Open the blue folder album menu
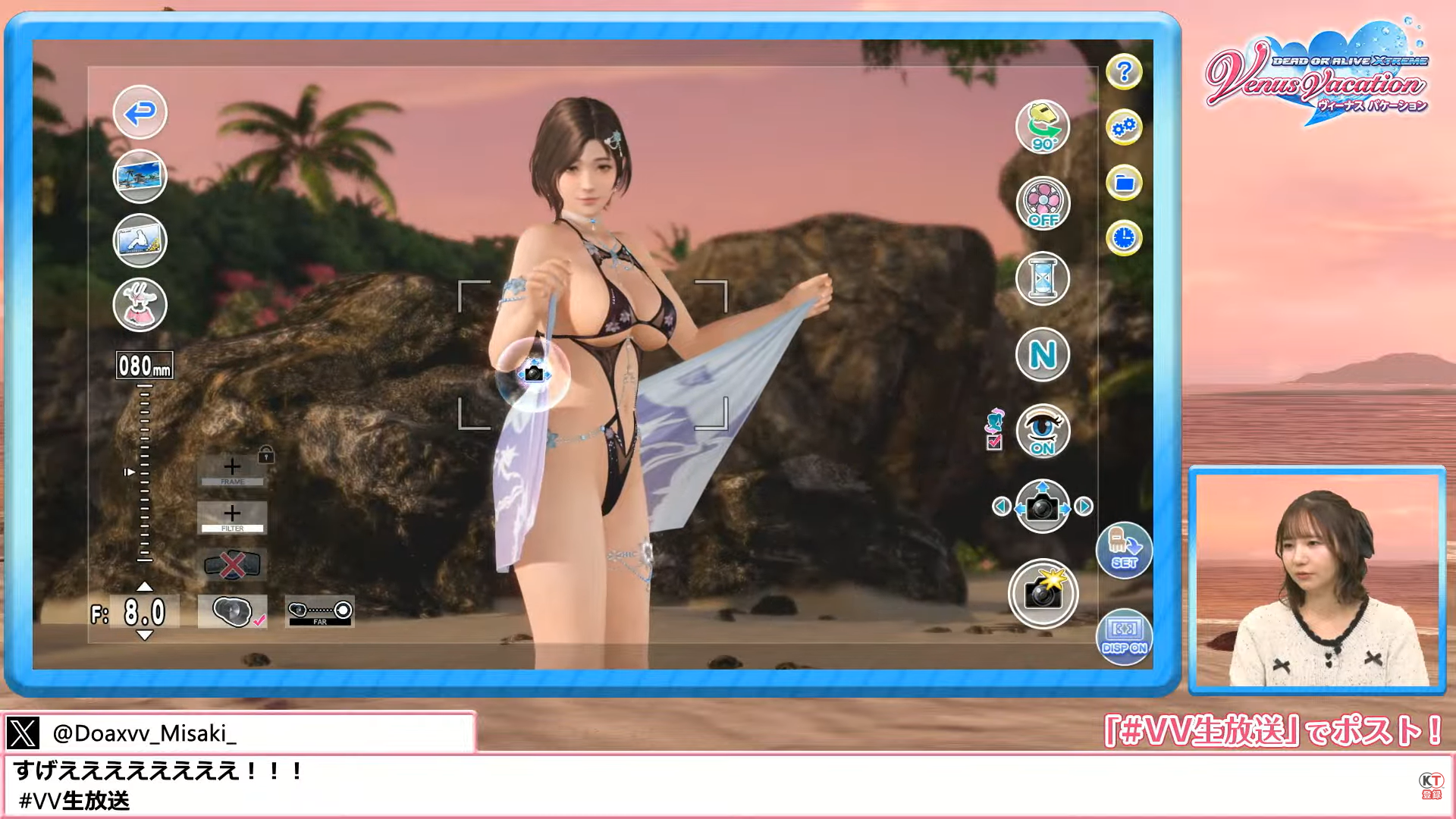This screenshot has height=819, width=1456. click(1123, 183)
